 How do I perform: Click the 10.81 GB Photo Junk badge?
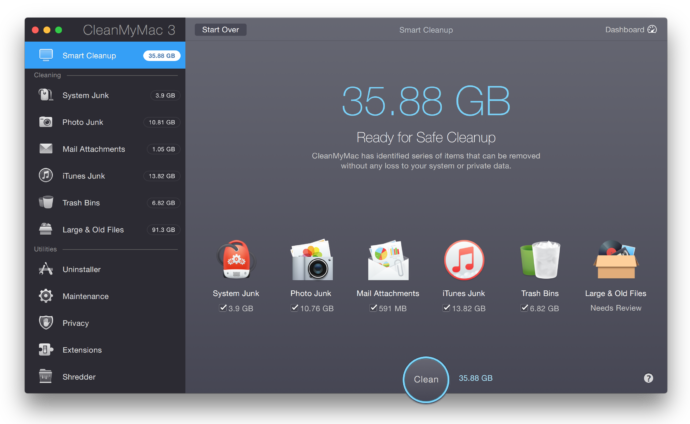pos(161,122)
